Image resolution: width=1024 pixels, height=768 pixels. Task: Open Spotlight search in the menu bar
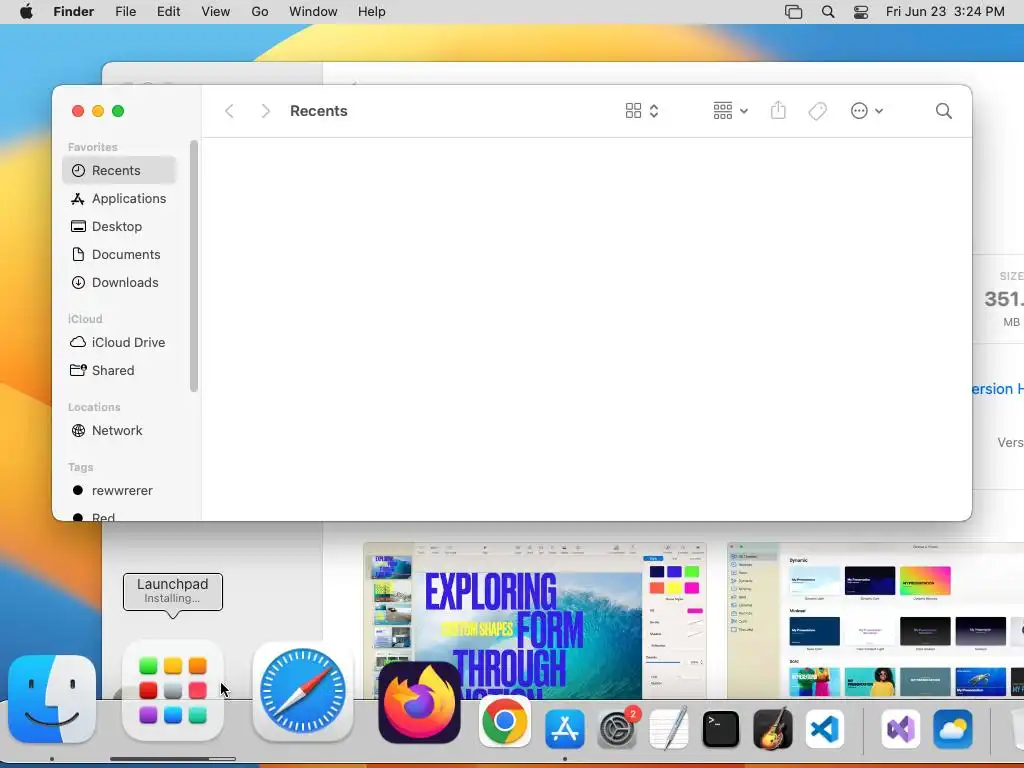(x=828, y=12)
